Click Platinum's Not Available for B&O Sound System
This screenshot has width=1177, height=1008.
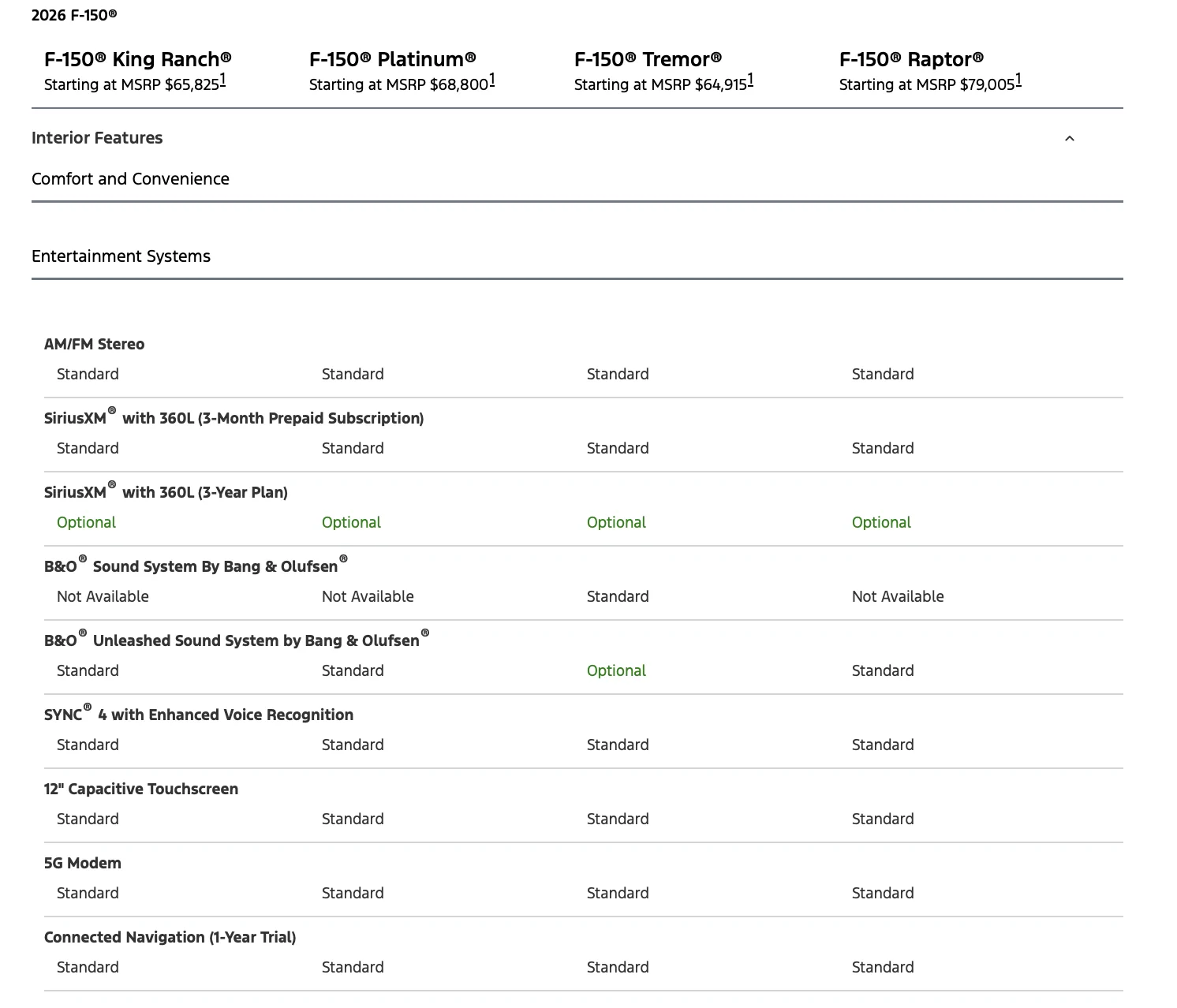[368, 597]
